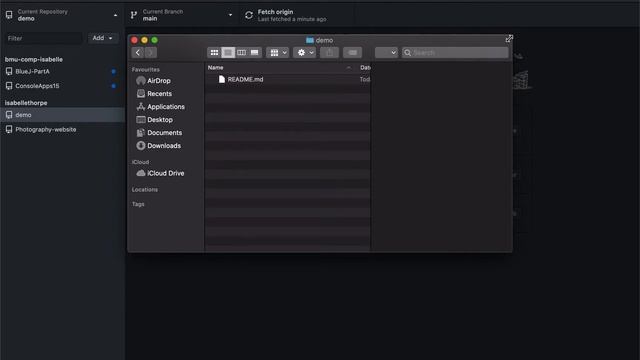The height and width of the screenshot is (360, 640).
Task: Click the Locations sidebar heading
Action: pyautogui.click(x=145, y=190)
